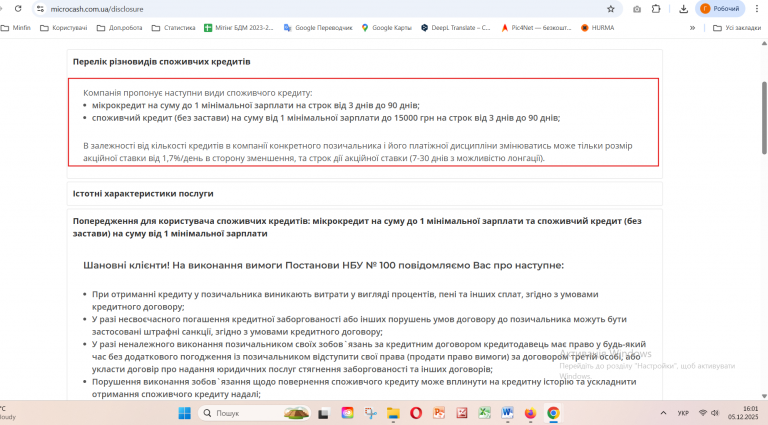The image size is (768, 425).
Task: Reload the microcash disclosure page
Action: 18,9
